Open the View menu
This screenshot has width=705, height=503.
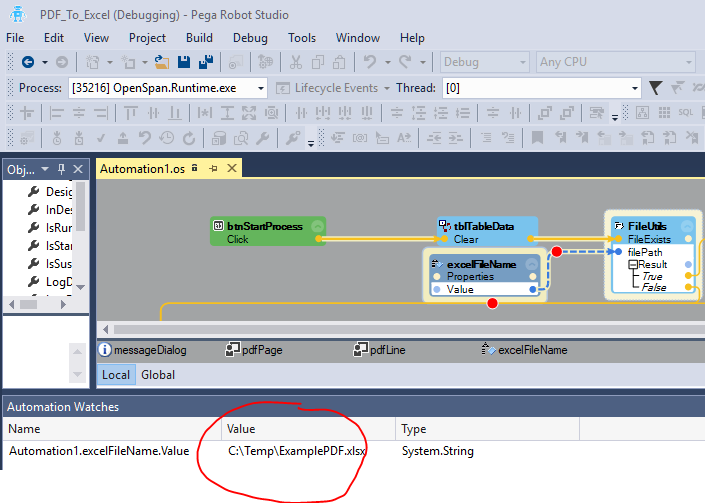coord(96,38)
